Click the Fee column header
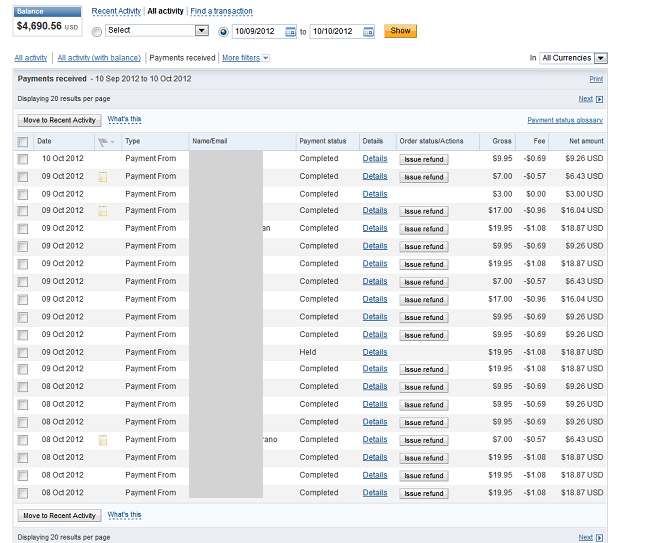661x543 pixels. (539, 141)
